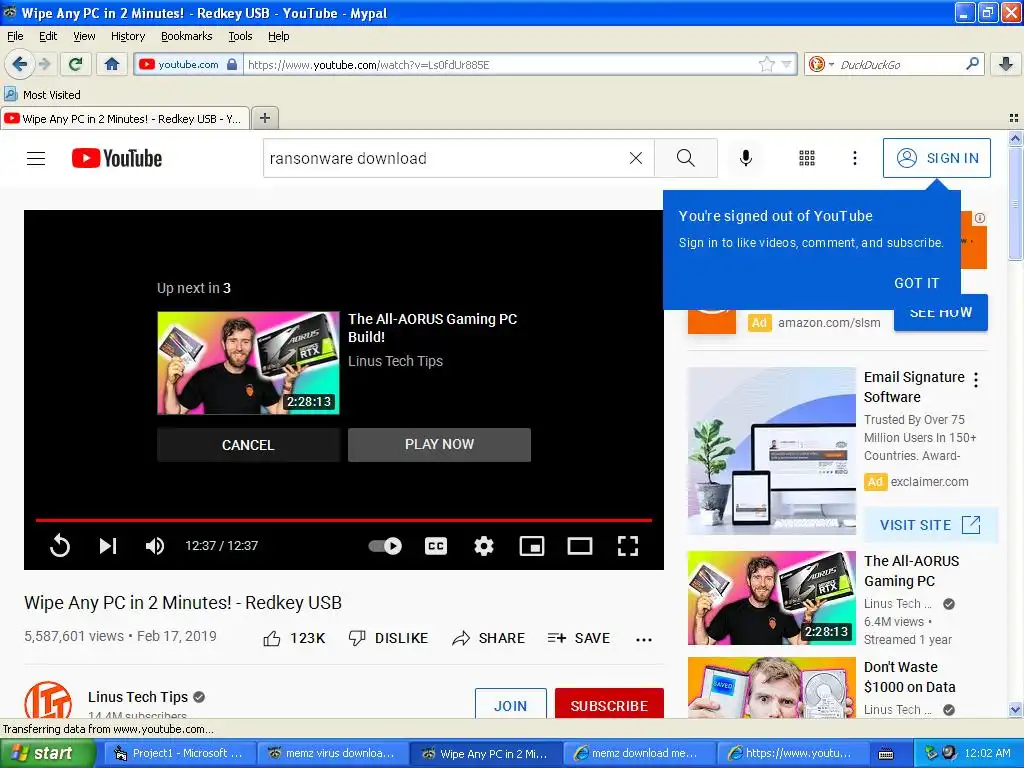This screenshot has width=1024, height=768.
Task: Click the YouTube search magnifier button
Action: coord(686,158)
